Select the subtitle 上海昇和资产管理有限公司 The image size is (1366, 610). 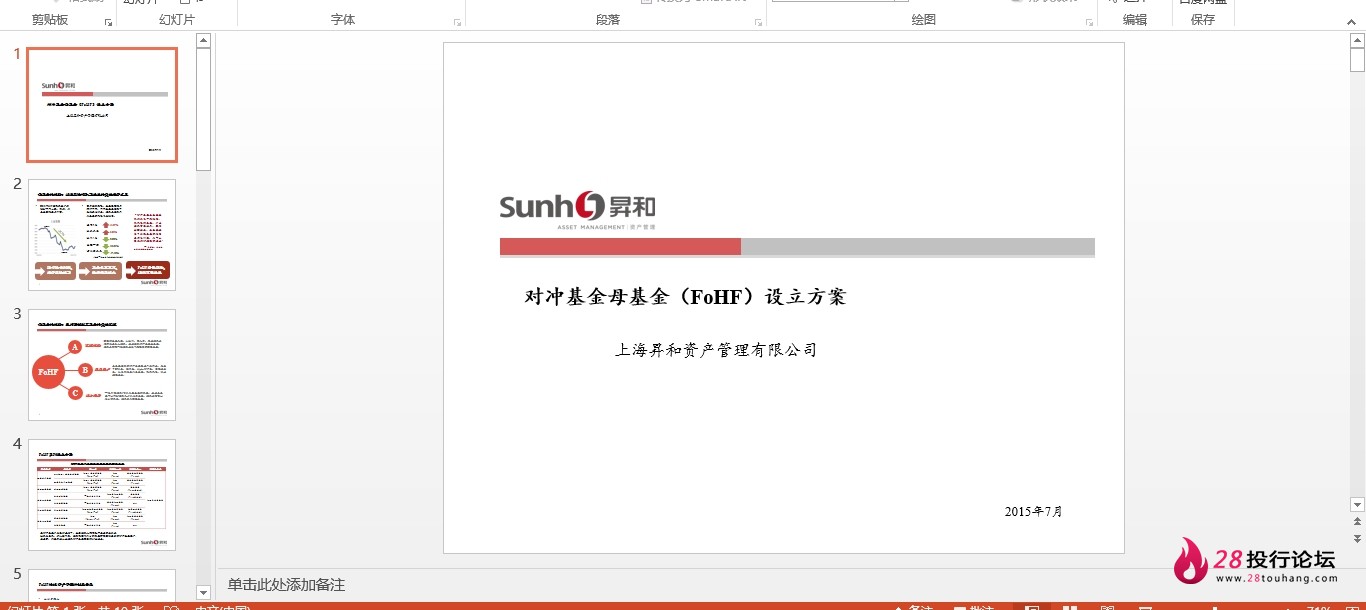tap(716, 350)
